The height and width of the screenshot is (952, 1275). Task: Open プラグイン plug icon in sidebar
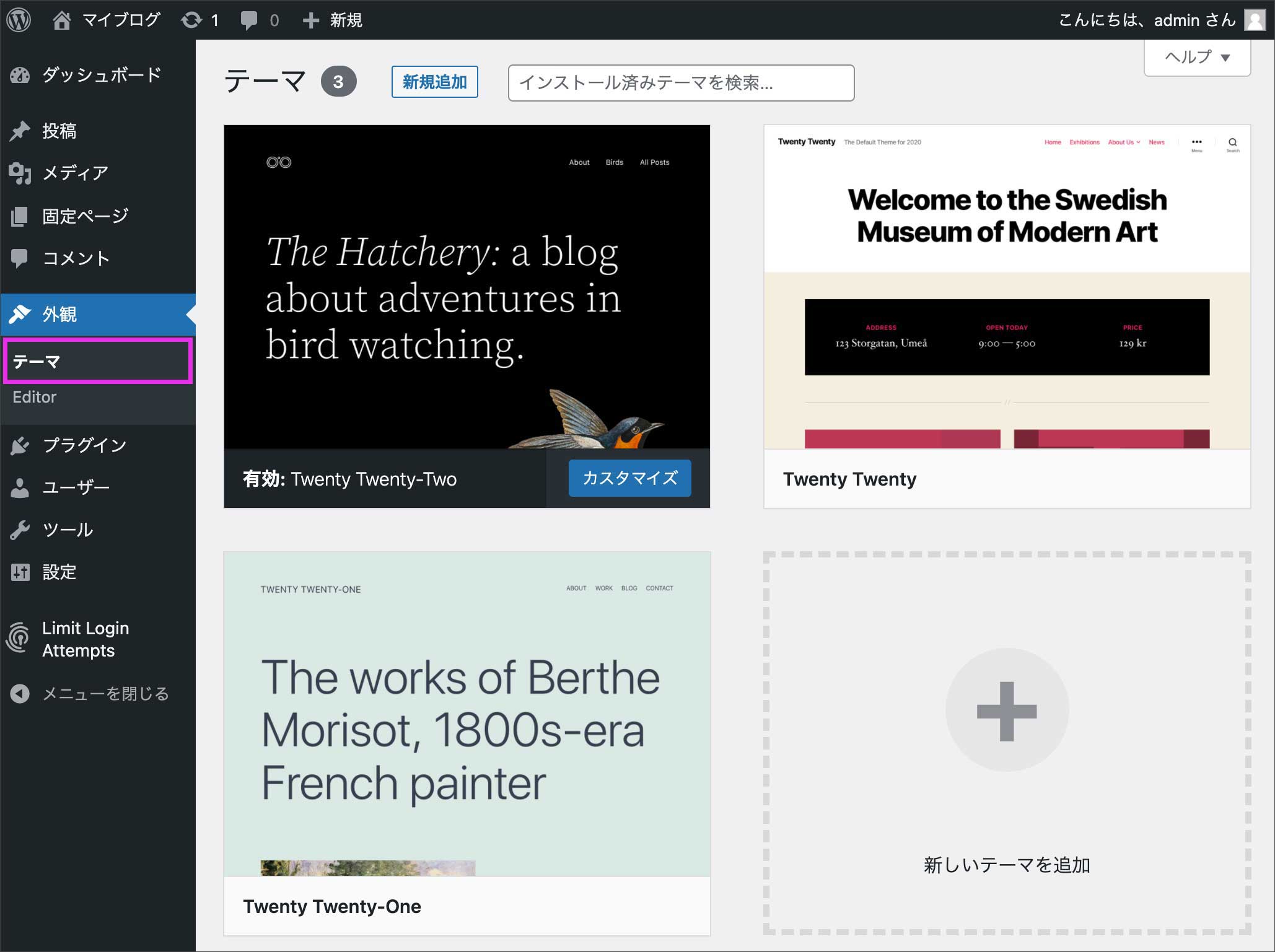point(20,445)
